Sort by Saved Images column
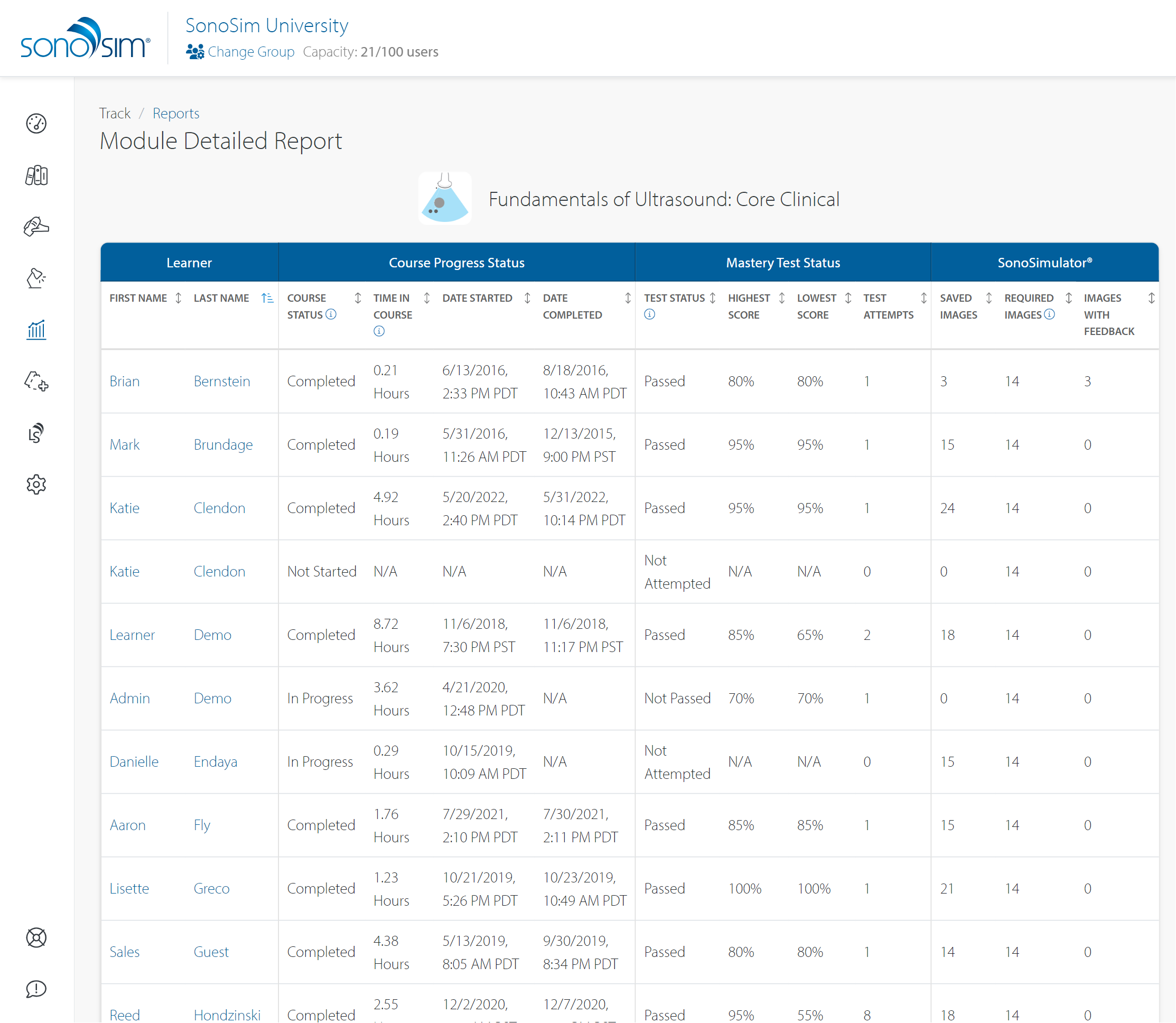This screenshot has height=1023, width=1176. (989, 298)
